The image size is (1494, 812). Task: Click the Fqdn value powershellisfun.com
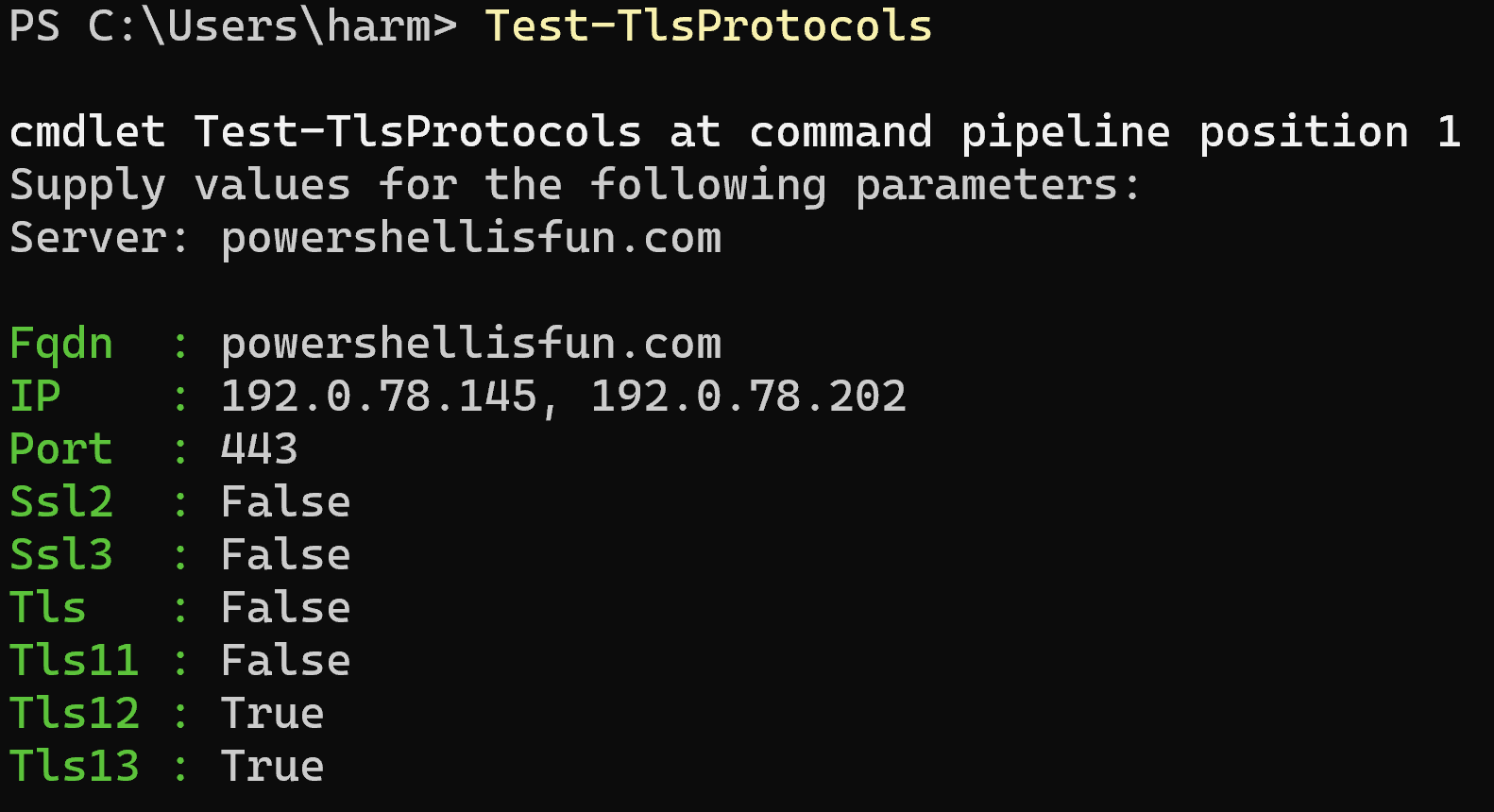pyautogui.click(x=470, y=344)
